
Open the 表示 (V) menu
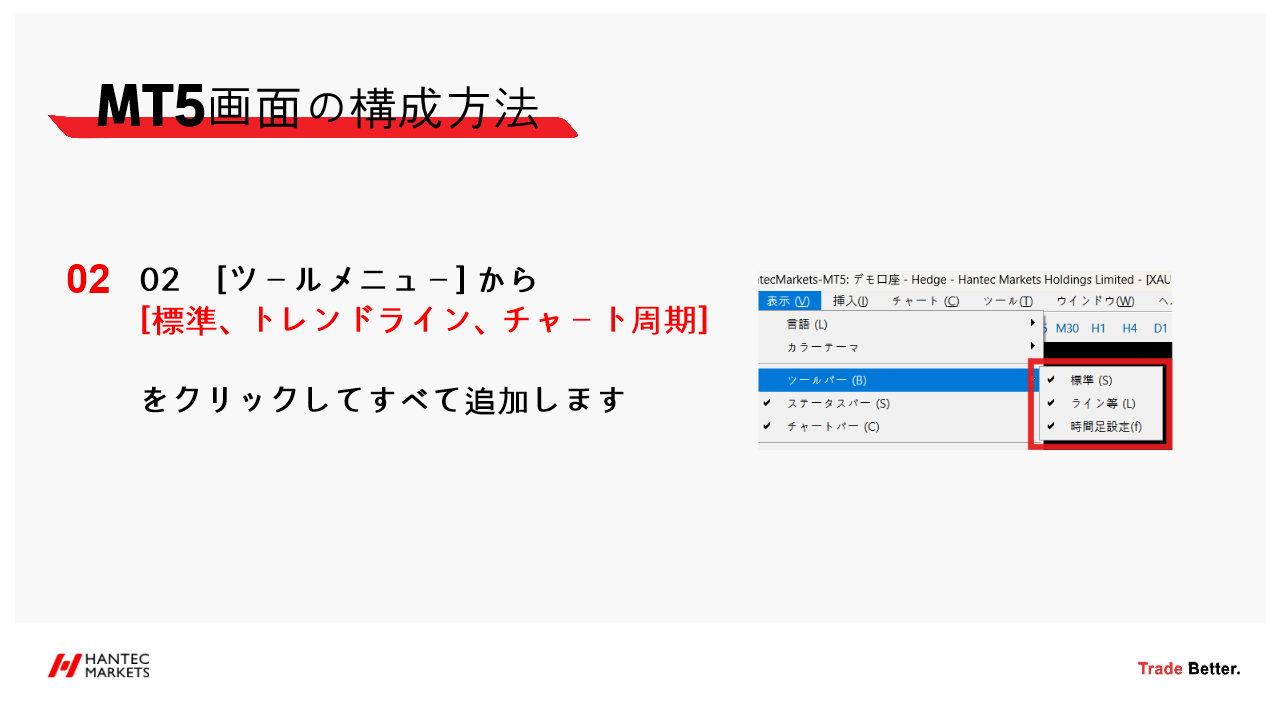pos(789,301)
